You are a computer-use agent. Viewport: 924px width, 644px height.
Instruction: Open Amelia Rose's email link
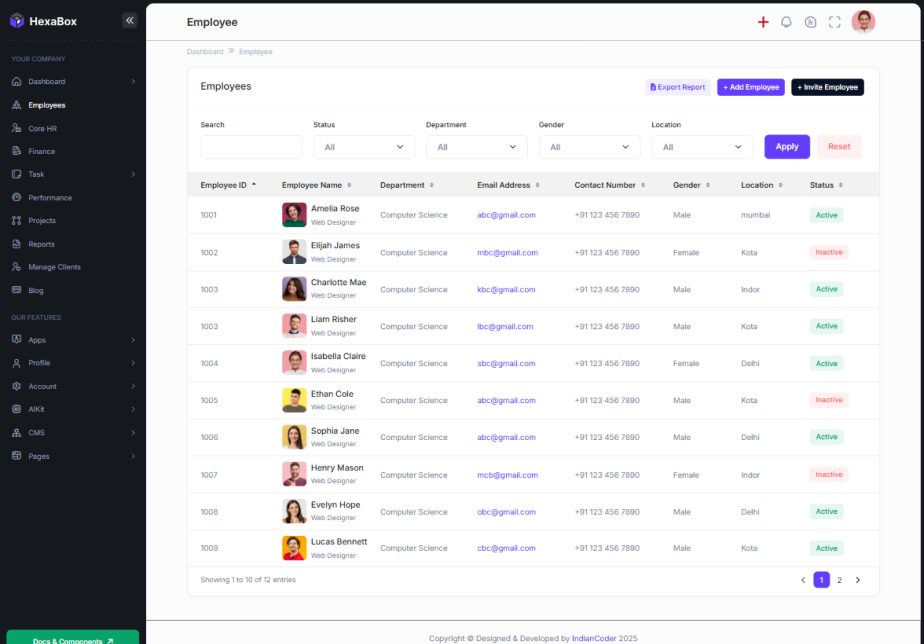pos(506,215)
